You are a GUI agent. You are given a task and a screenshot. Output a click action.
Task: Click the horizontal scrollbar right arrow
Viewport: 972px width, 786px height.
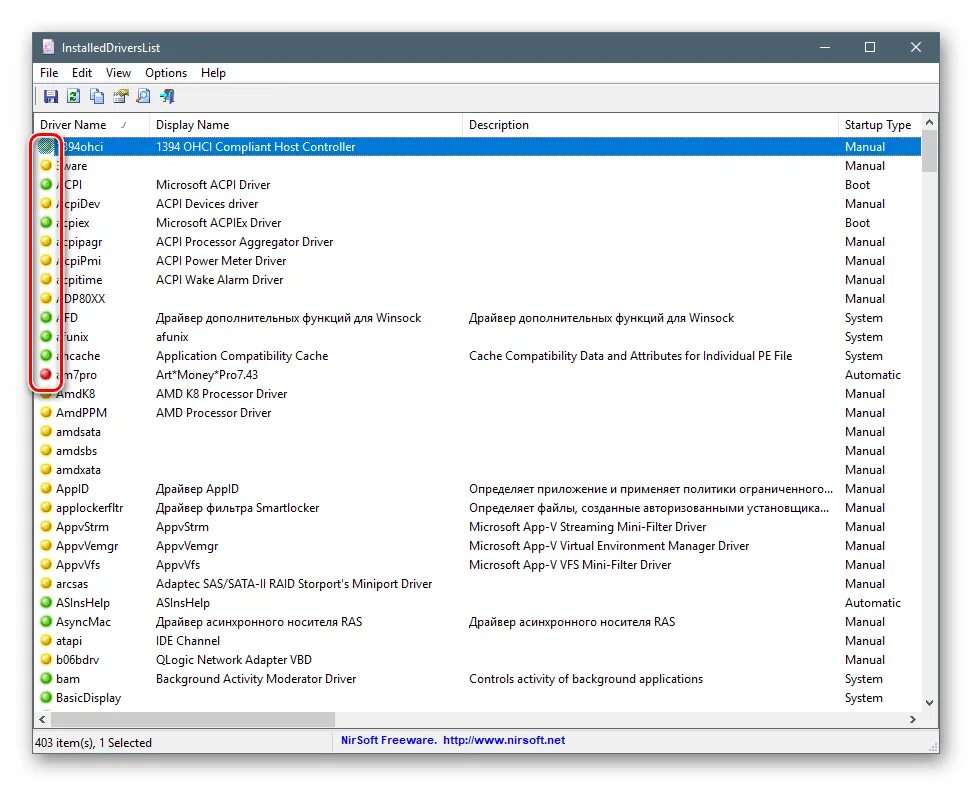pos(912,719)
